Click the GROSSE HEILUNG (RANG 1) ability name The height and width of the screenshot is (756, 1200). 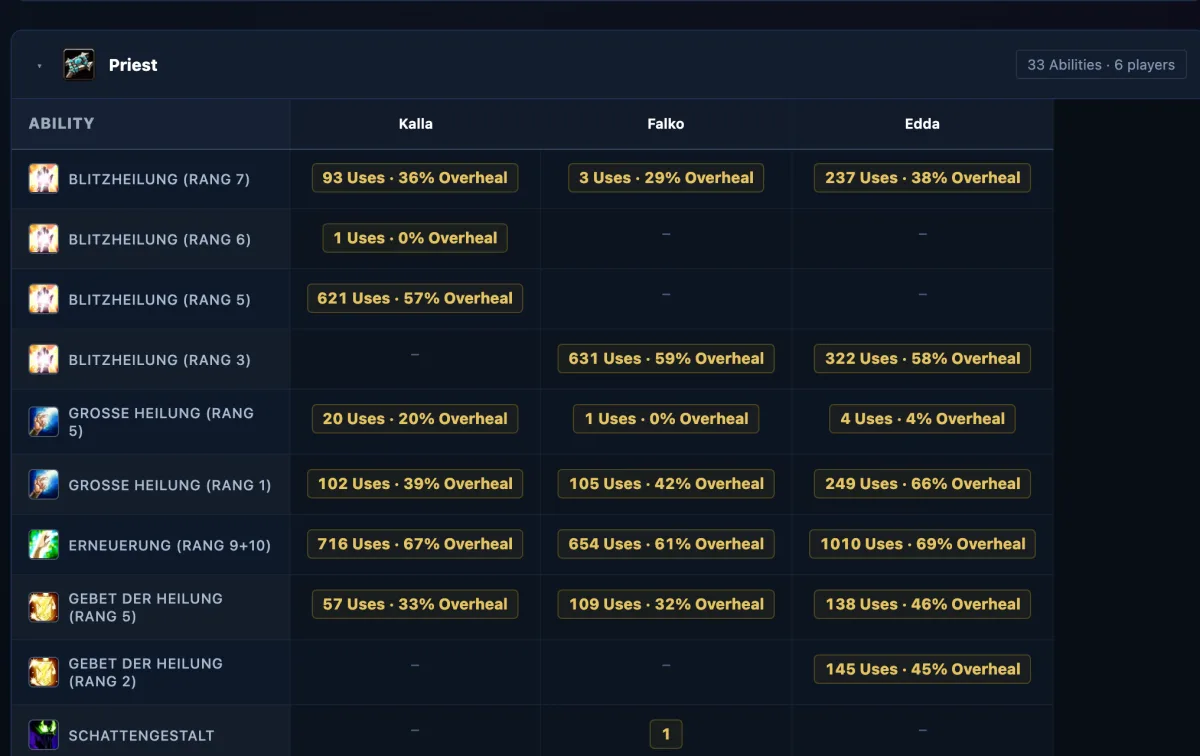click(170, 486)
